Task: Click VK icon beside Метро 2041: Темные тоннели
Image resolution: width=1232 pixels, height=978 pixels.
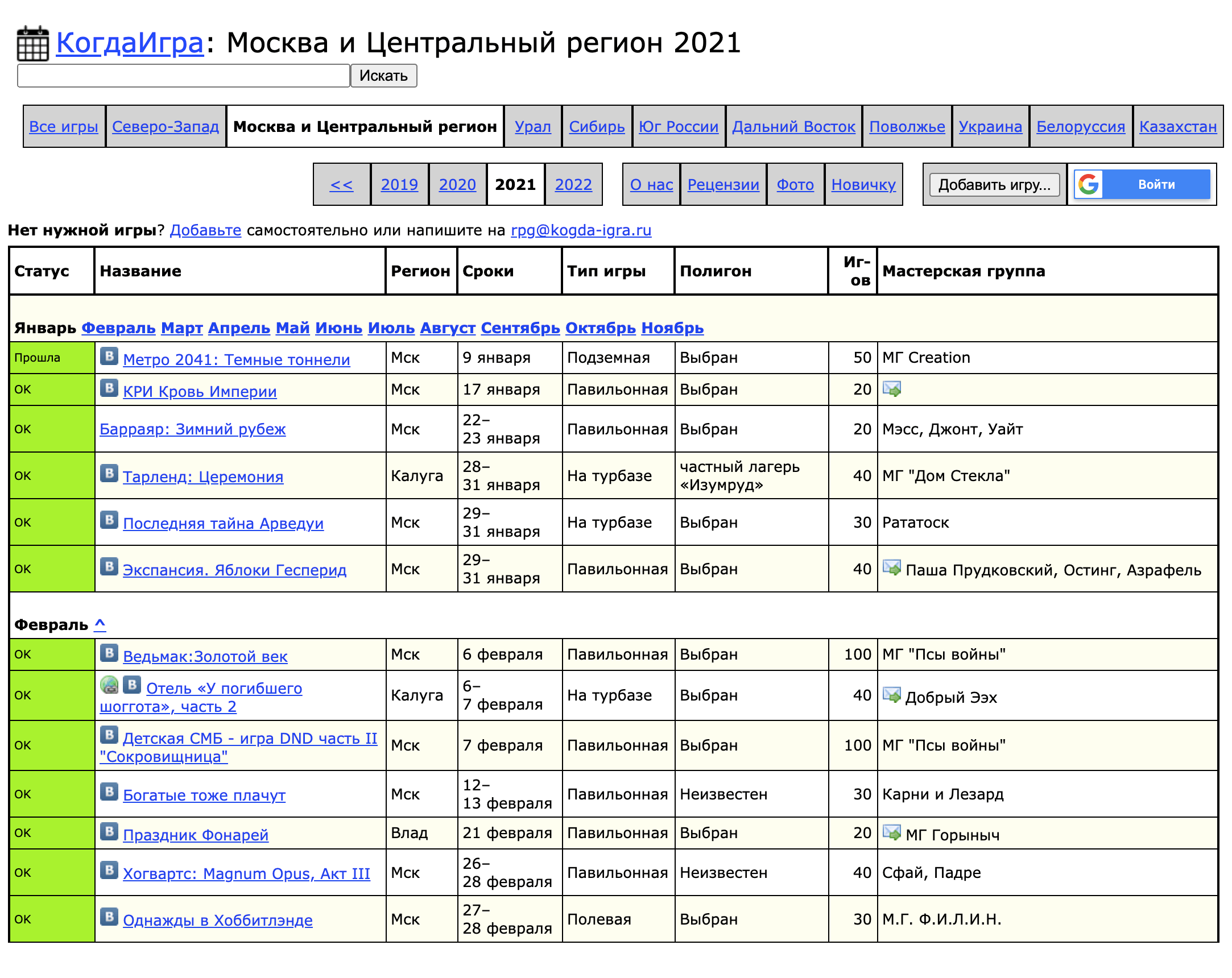Action: [109, 356]
